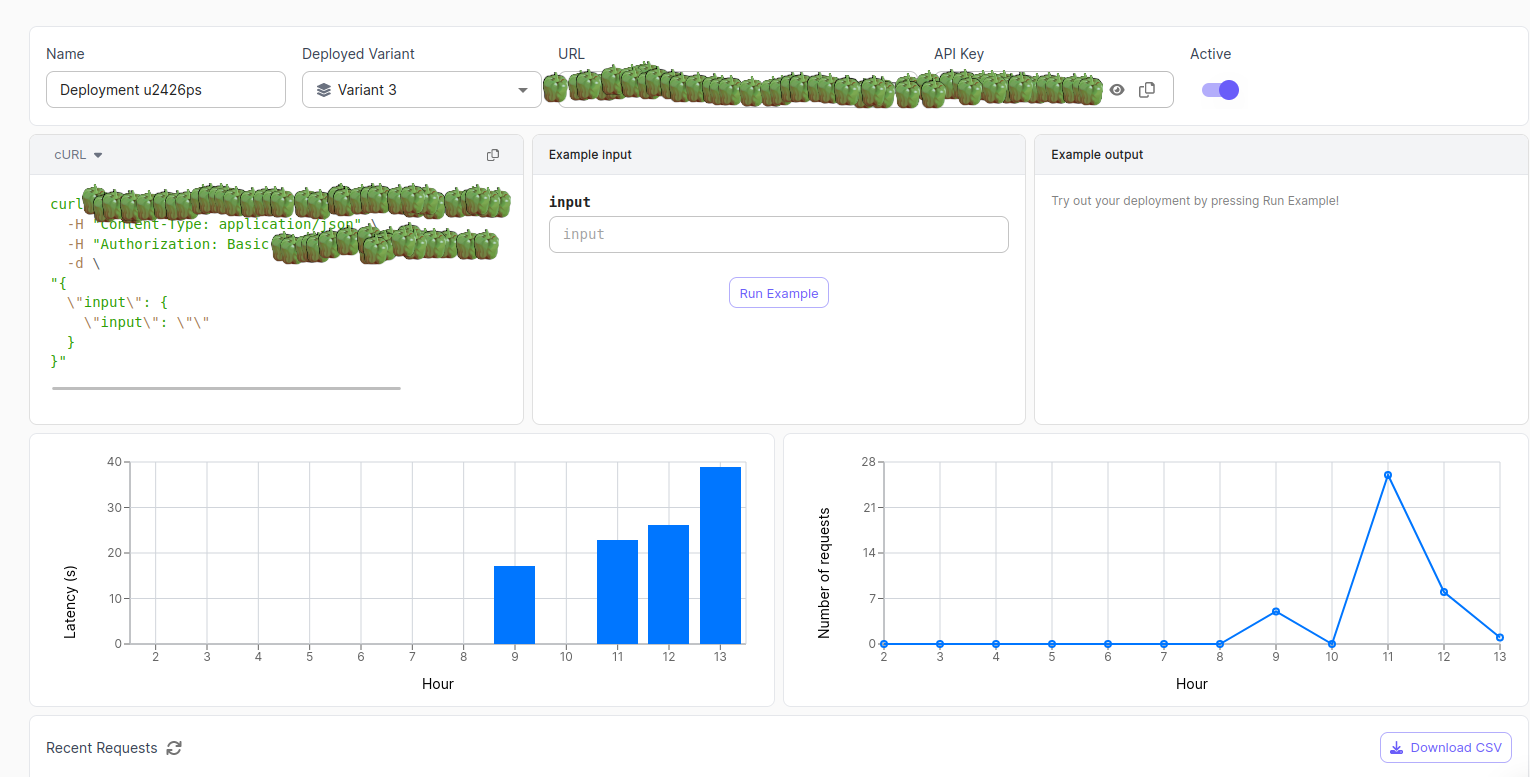Select the hour 12 latency bar
1530x777 pixels.
point(668,584)
